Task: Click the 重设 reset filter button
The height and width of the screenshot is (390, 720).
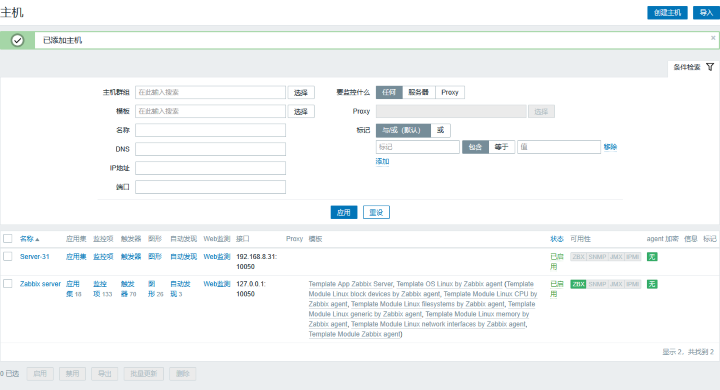Action: pyautogui.click(x=376, y=212)
